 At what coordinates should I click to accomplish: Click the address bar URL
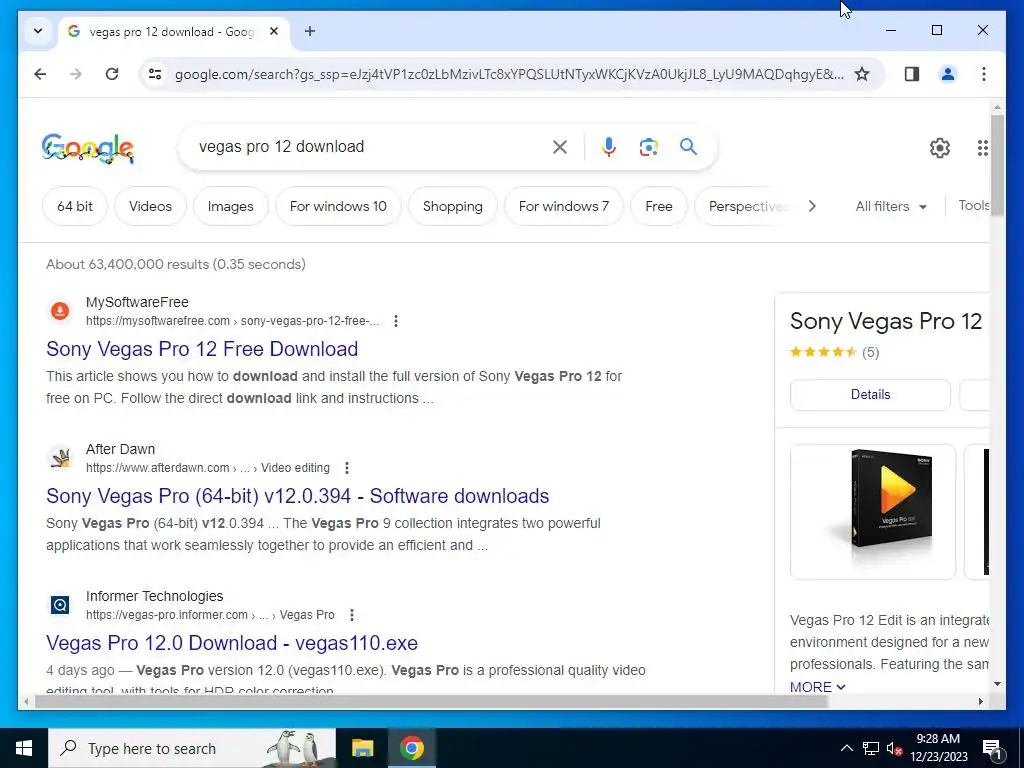point(509,74)
